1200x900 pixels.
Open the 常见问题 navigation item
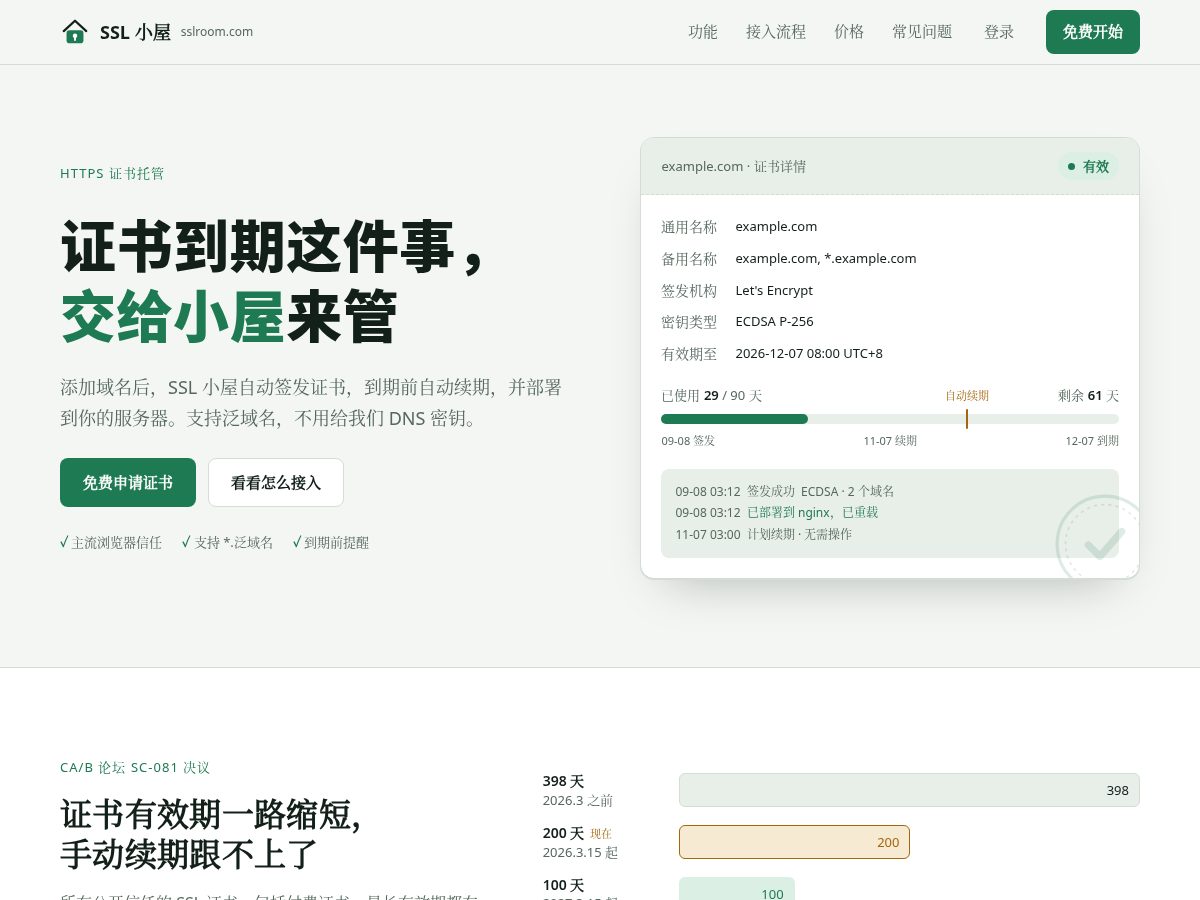922,32
